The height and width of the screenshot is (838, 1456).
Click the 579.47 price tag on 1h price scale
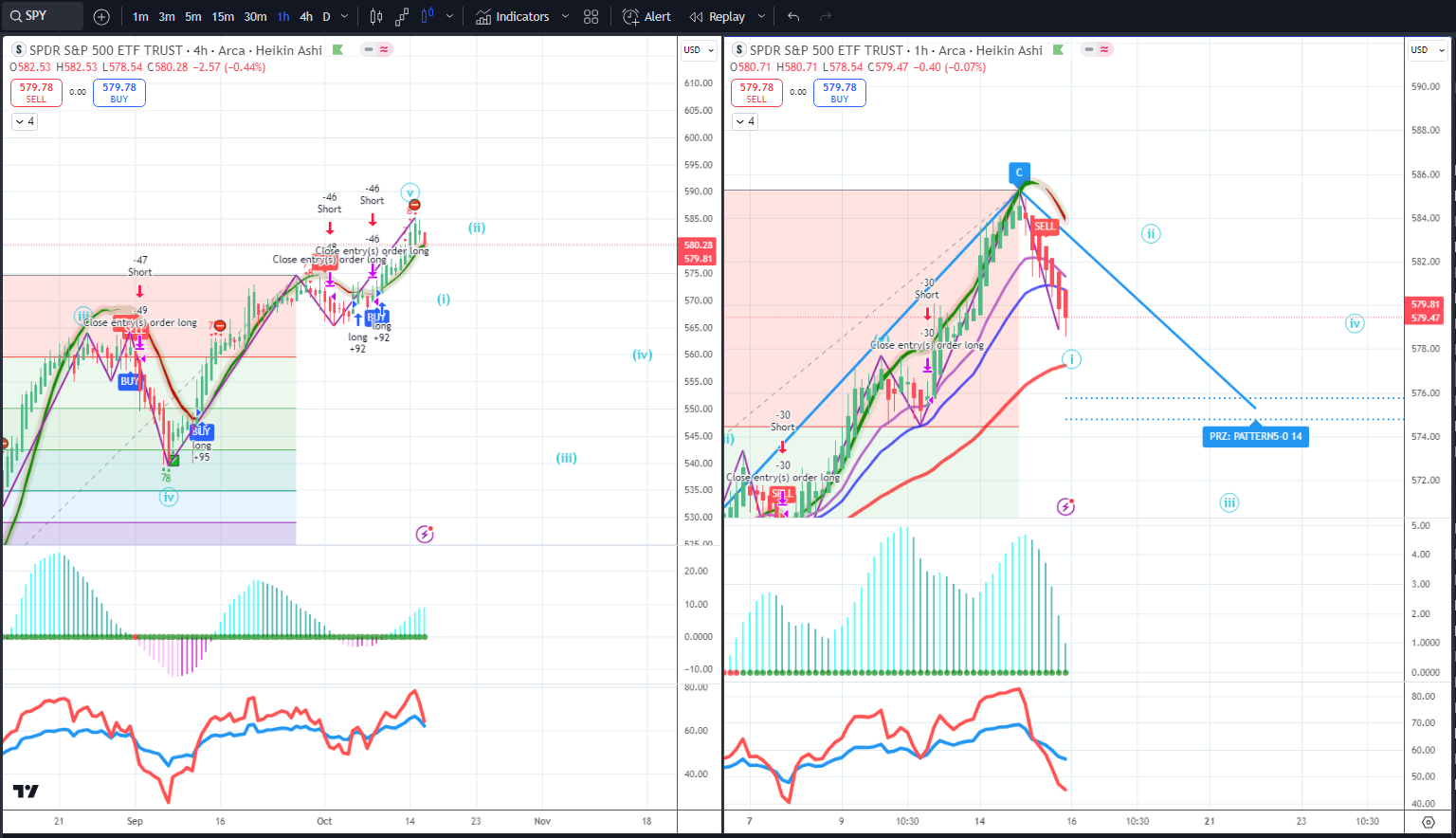(1426, 319)
